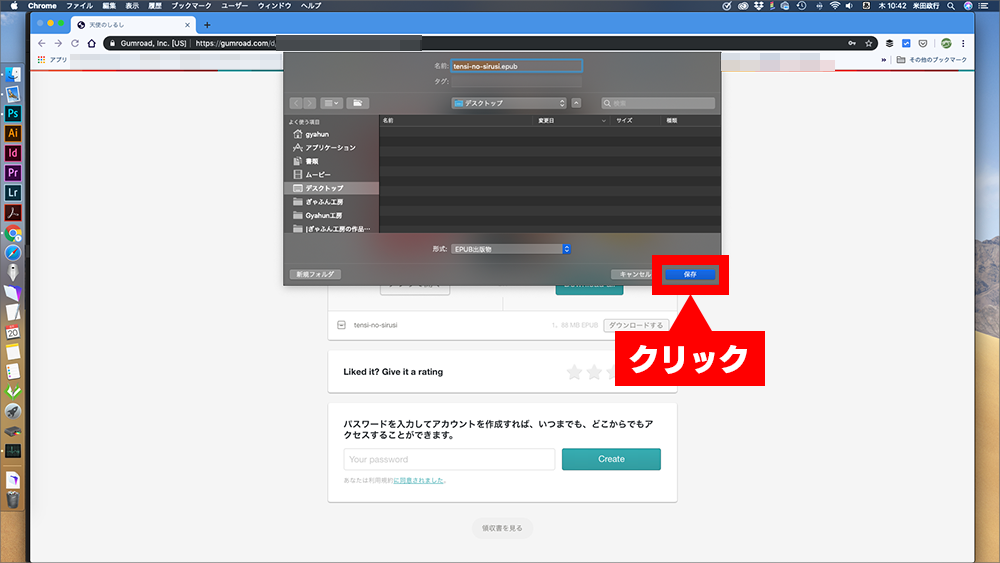
Task: Select ムービー in the sidebar
Action: coord(331,174)
